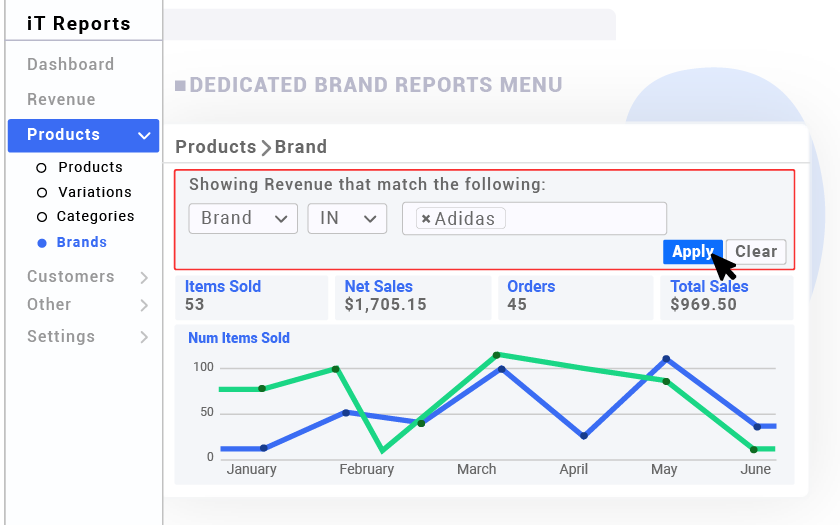Collapse the Products menu chevron

[145, 135]
